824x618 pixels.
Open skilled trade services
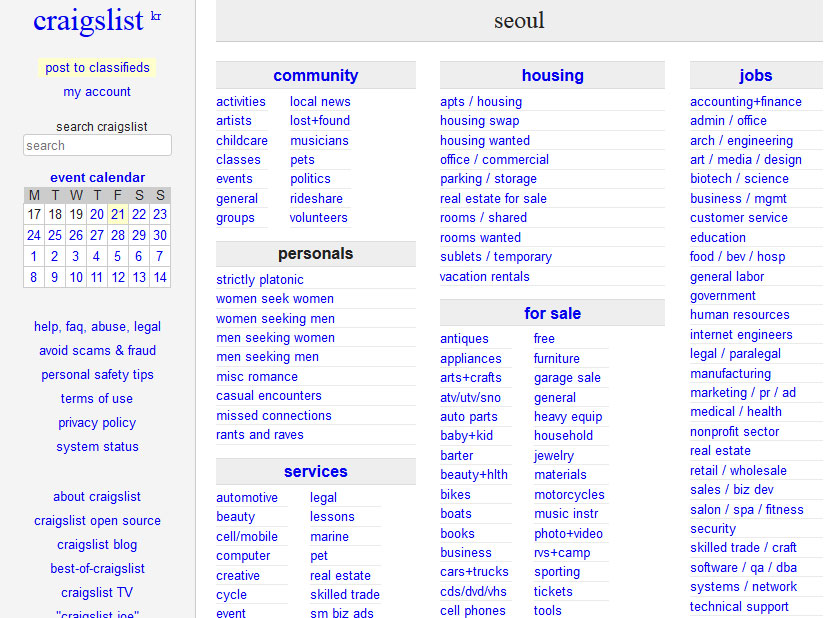point(345,594)
